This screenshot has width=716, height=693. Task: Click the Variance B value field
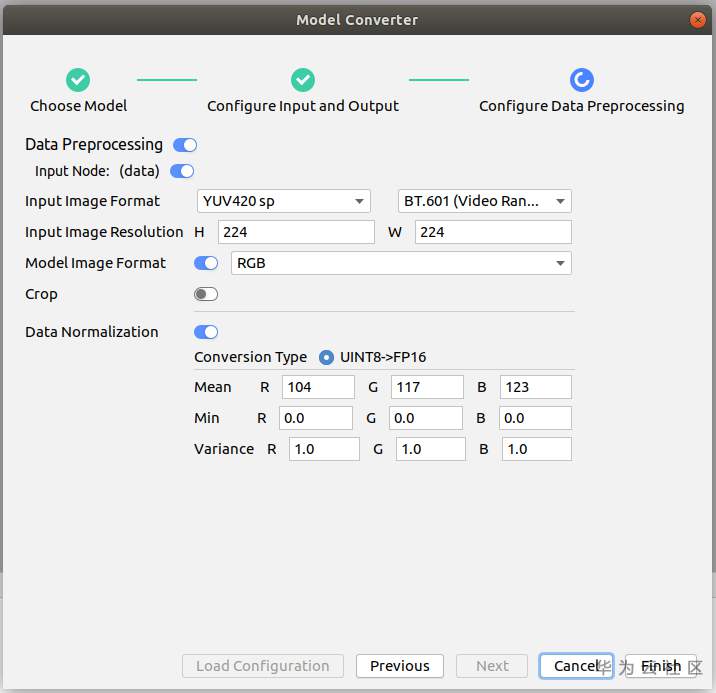click(537, 449)
